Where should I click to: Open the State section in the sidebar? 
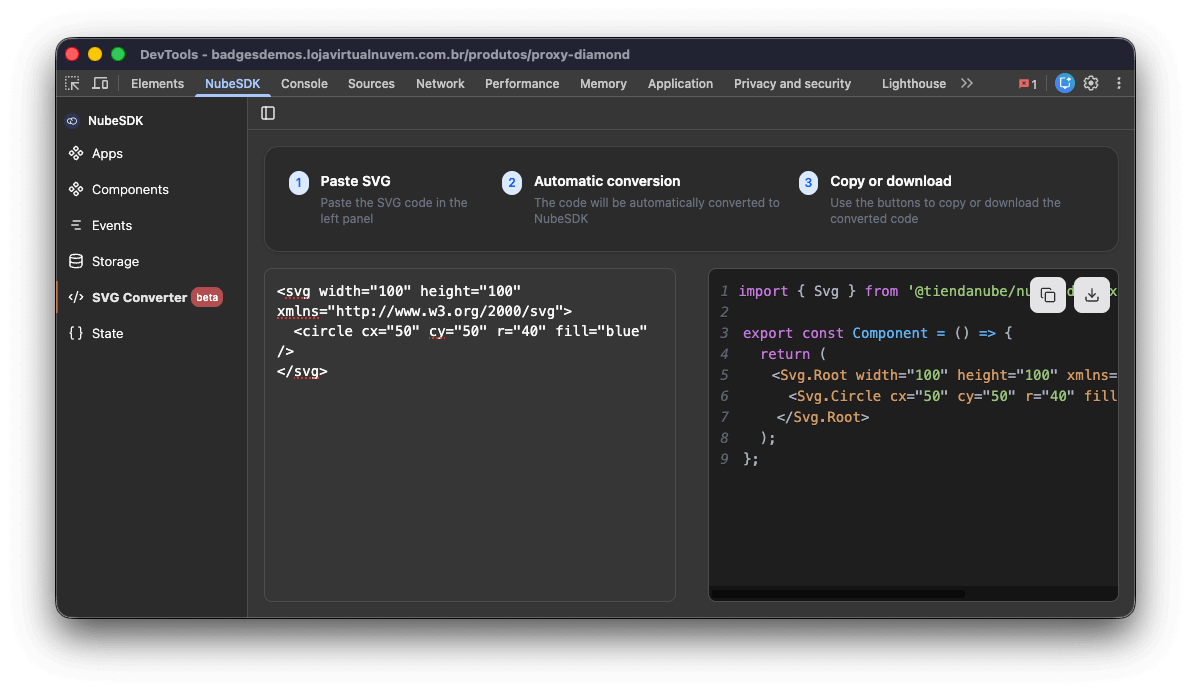point(107,333)
